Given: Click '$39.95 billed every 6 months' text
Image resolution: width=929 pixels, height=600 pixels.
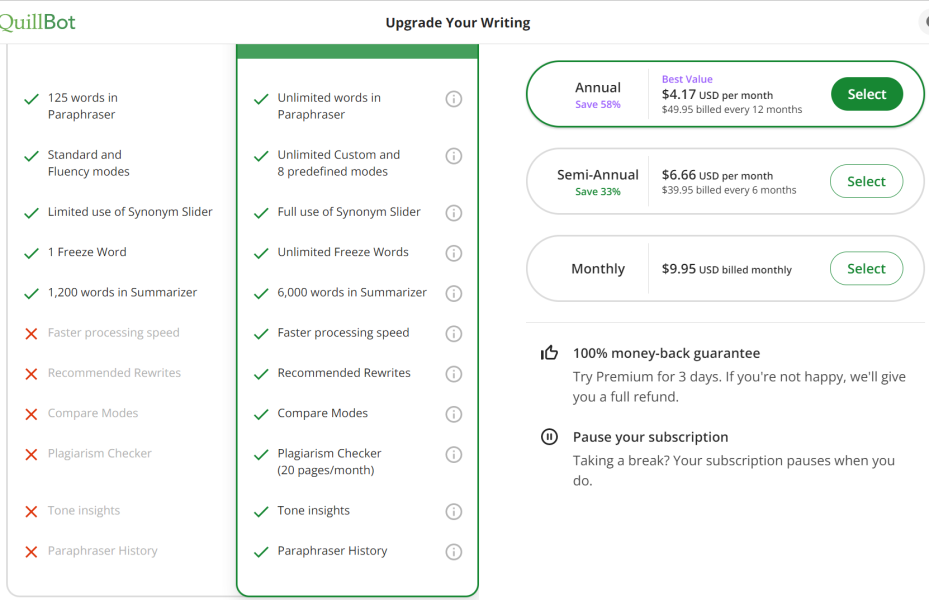Looking at the screenshot, I should [729, 190].
